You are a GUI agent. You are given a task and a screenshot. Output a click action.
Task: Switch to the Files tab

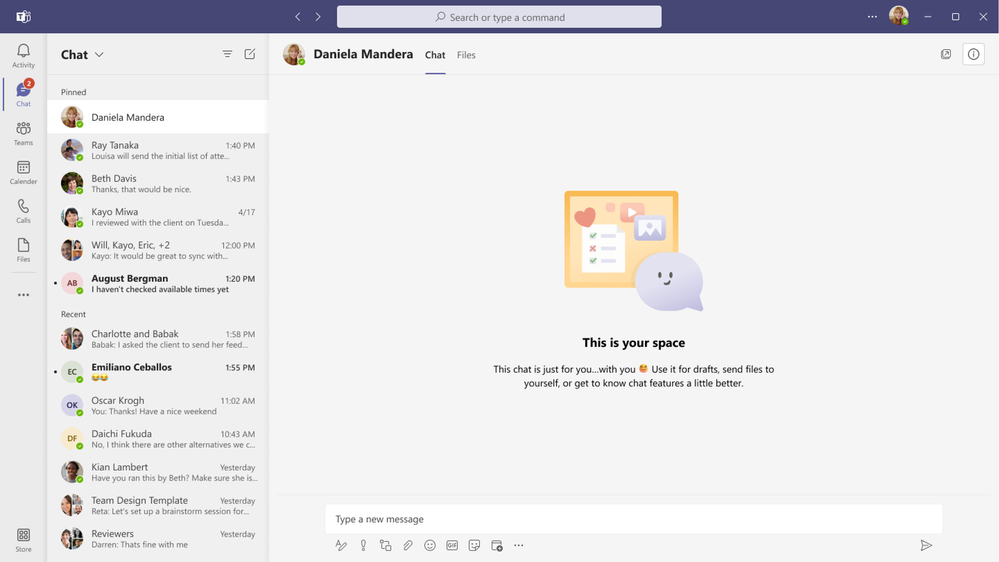[466, 55]
